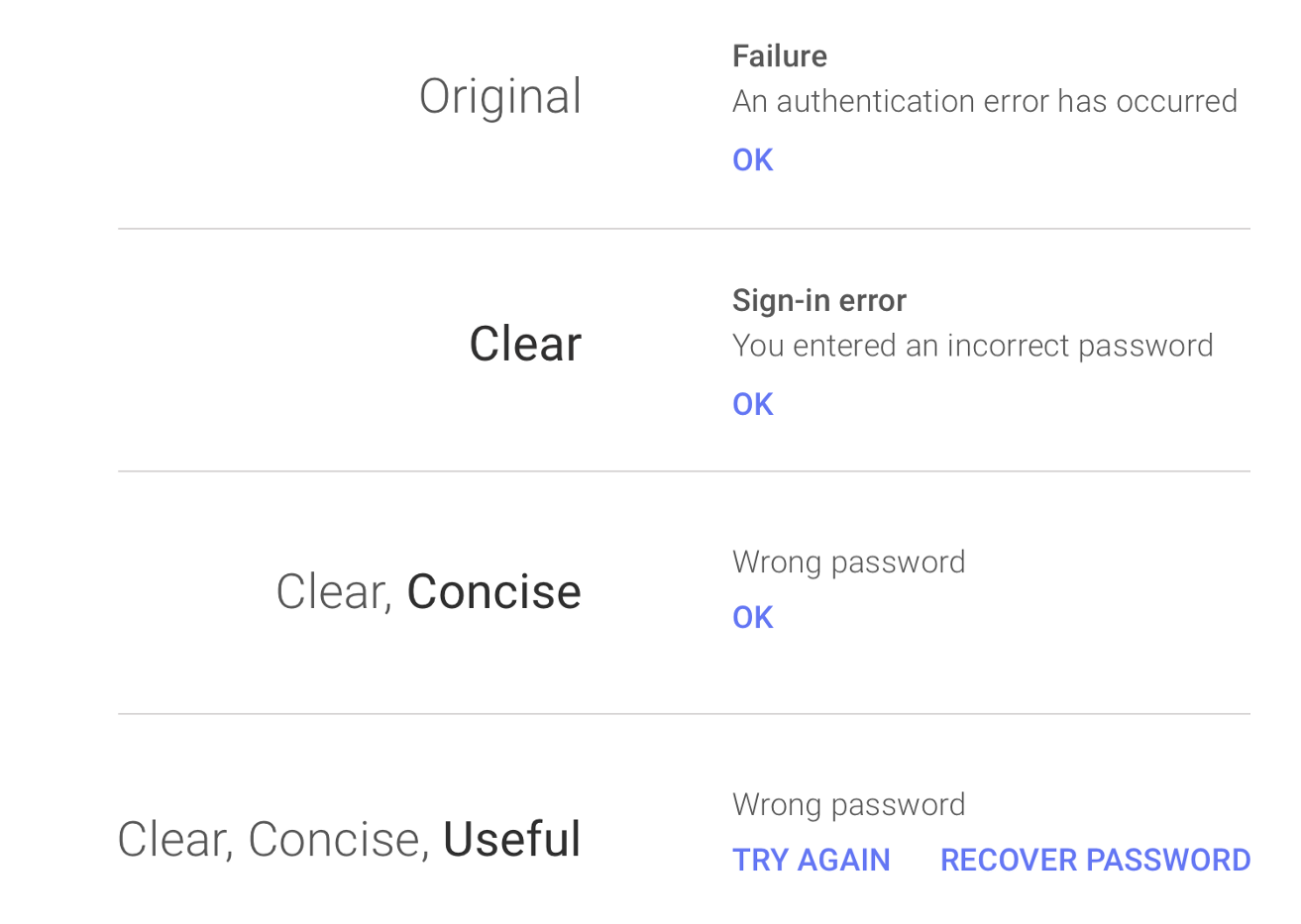Viewport: 1301px width, 924px height.
Task: Choose the TRY AGAIN action
Action: (811, 860)
